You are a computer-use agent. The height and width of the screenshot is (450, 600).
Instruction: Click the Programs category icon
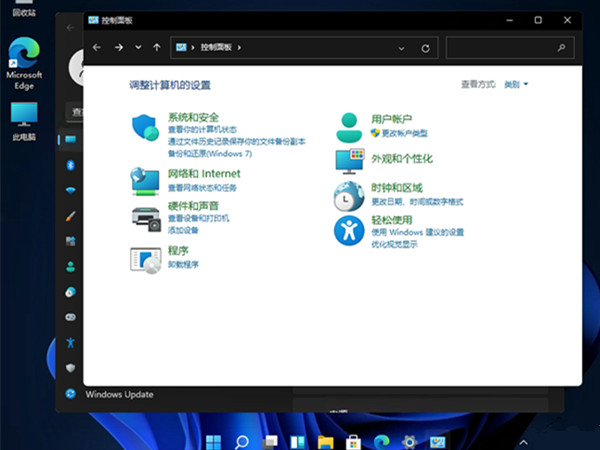click(x=146, y=259)
